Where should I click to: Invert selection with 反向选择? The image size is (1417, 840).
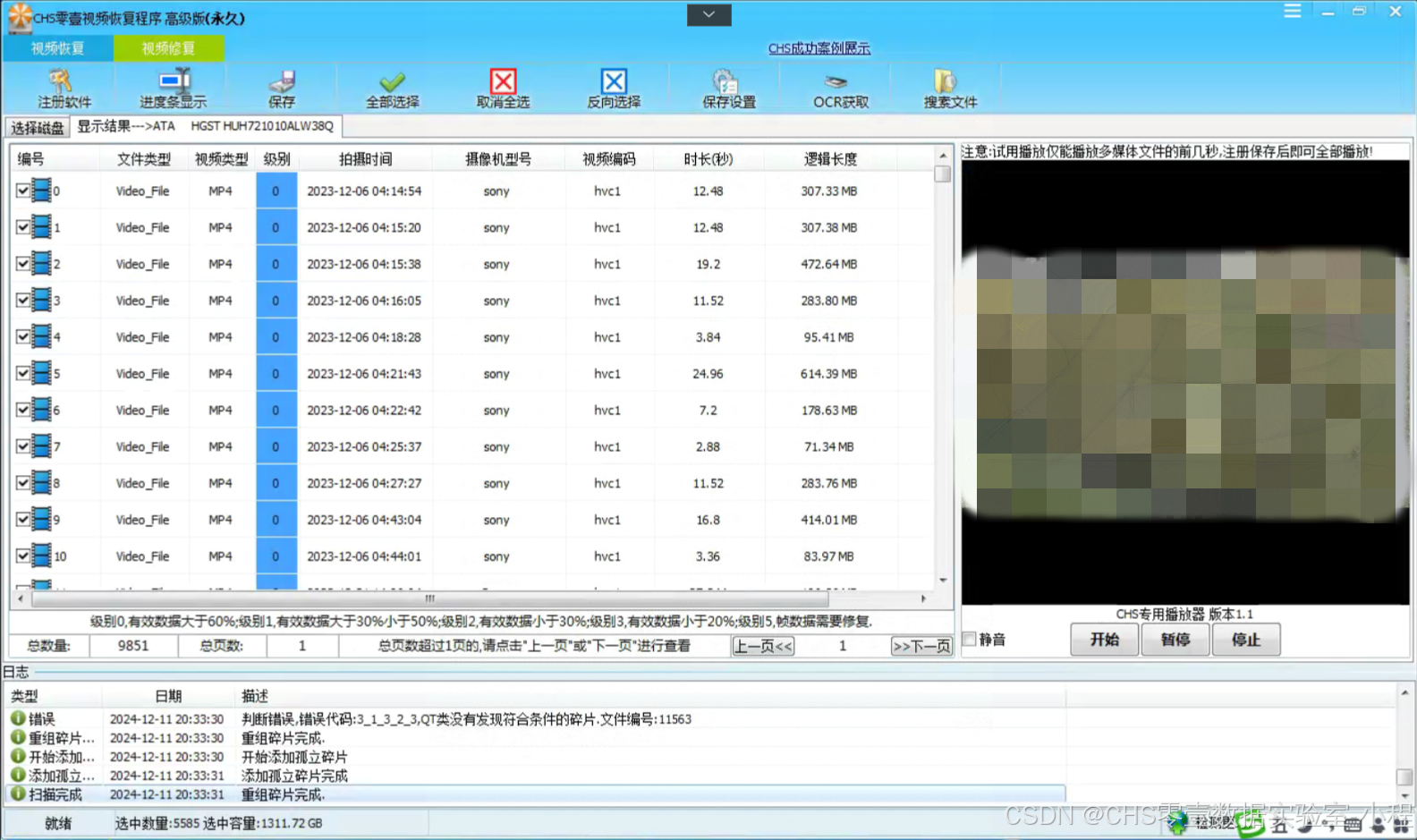[614, 89]
